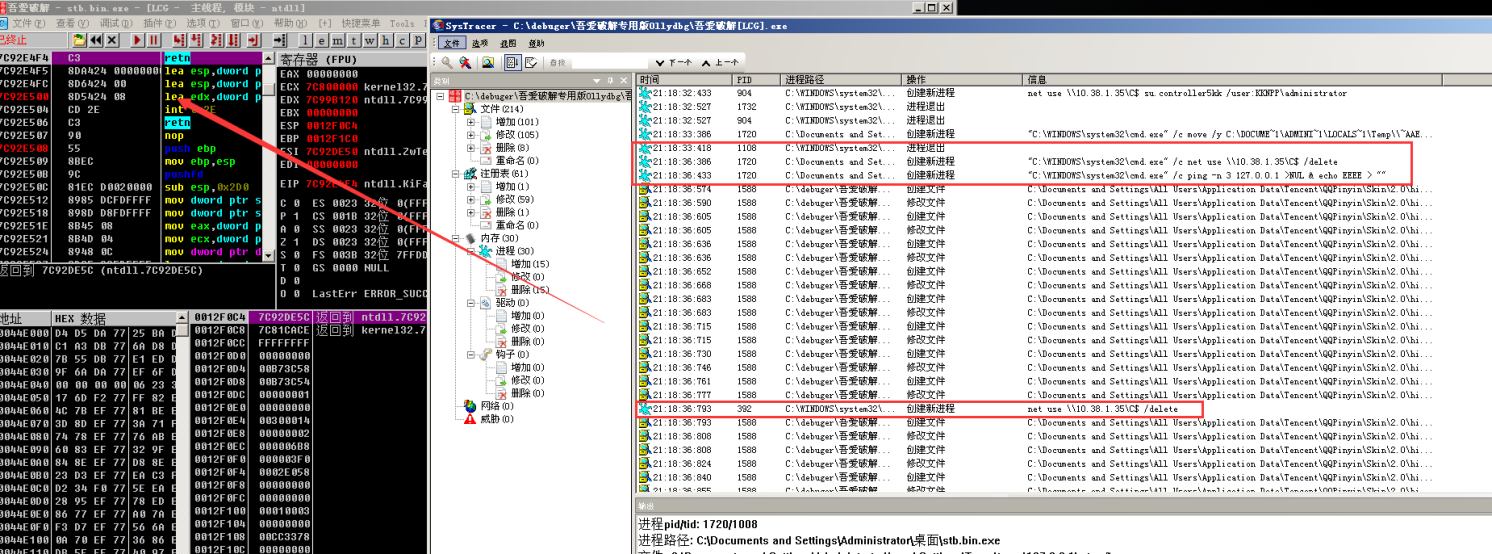The width and height of the screenshot is (1492, 554).
Task: Expand the 文件 增加(101) tree node
Action: click(x=471, y=122)
